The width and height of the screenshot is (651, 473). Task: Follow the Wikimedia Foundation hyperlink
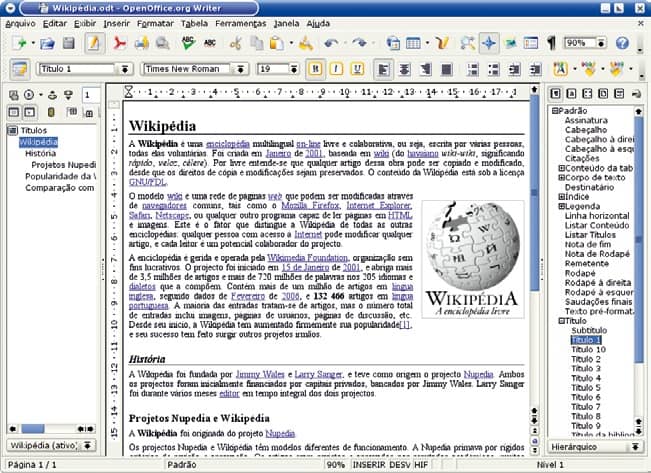(x=307, y=257)
